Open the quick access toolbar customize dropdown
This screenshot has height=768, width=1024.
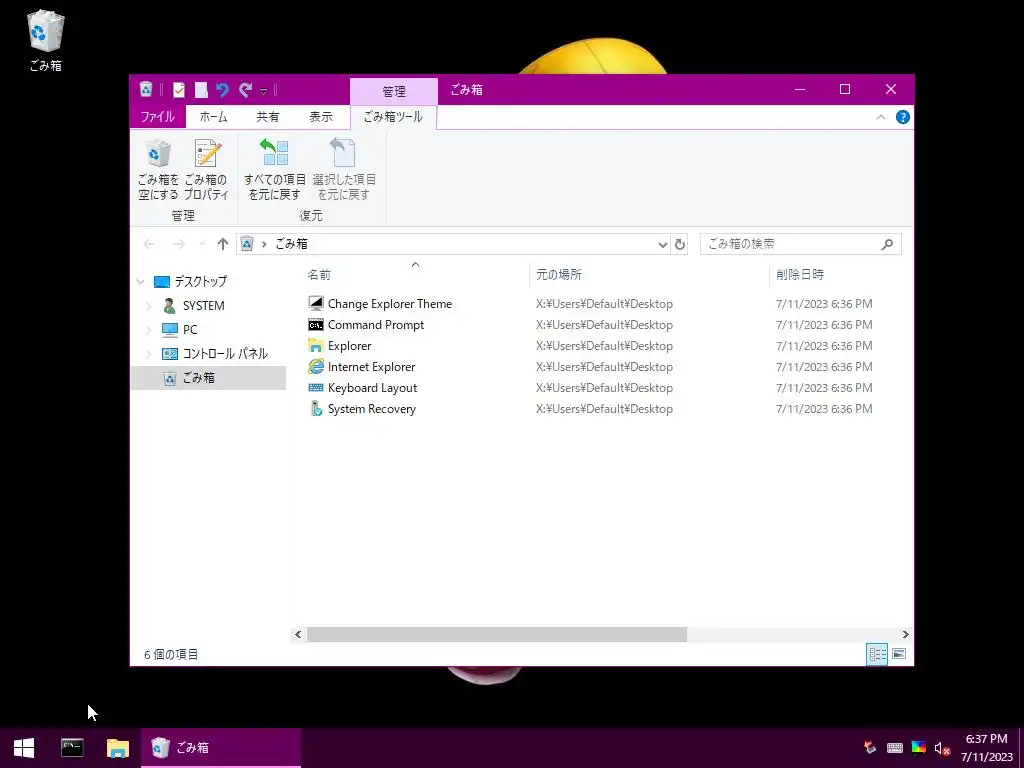pyautogui.click(x=264, y=91)
